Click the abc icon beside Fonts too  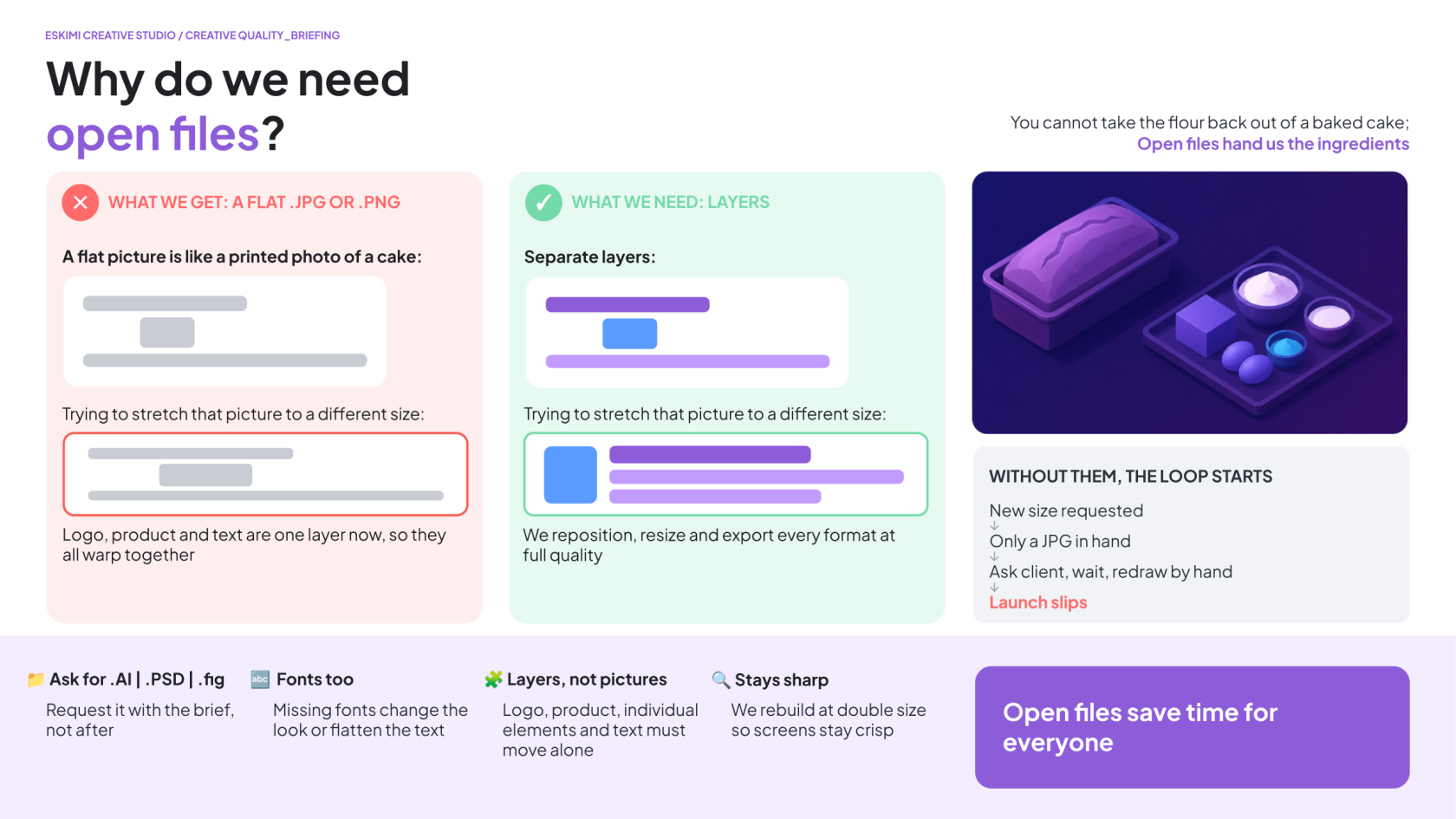tap(260, 679)
